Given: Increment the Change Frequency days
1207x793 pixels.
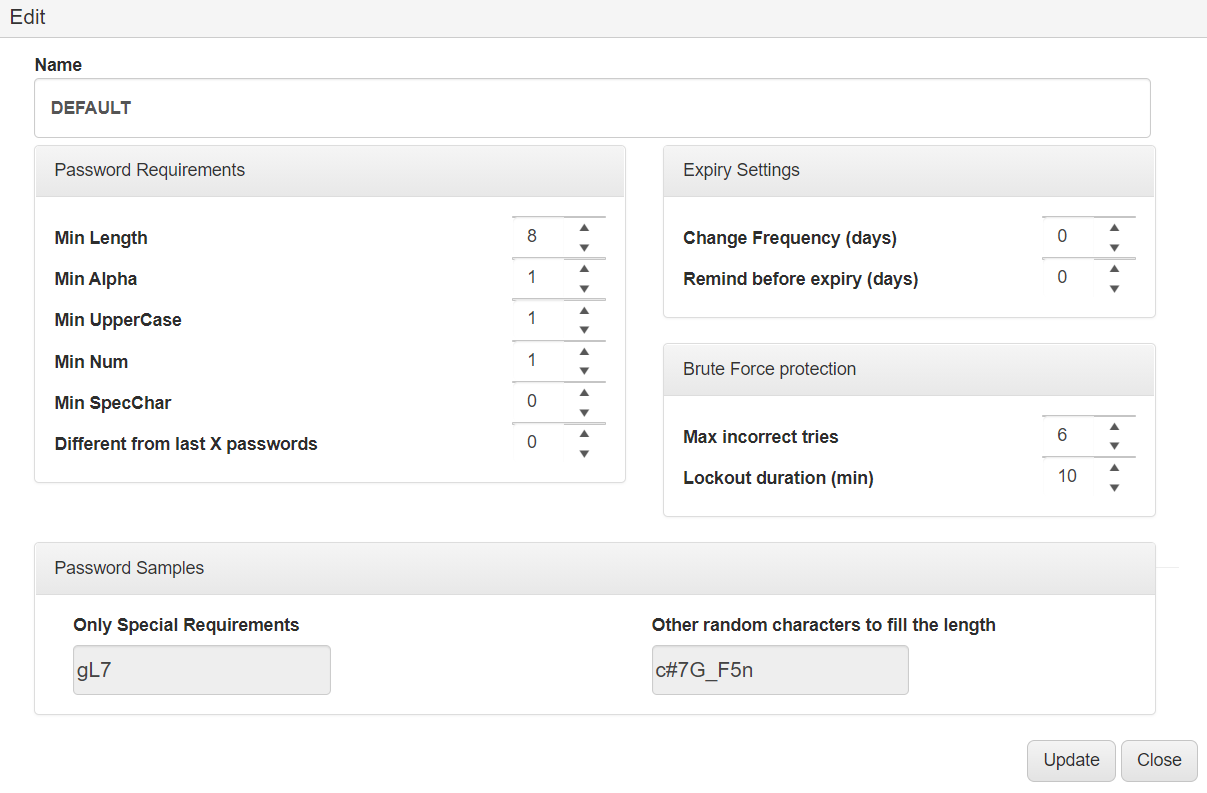Looking at the screenshot, I should [1114, 227].
